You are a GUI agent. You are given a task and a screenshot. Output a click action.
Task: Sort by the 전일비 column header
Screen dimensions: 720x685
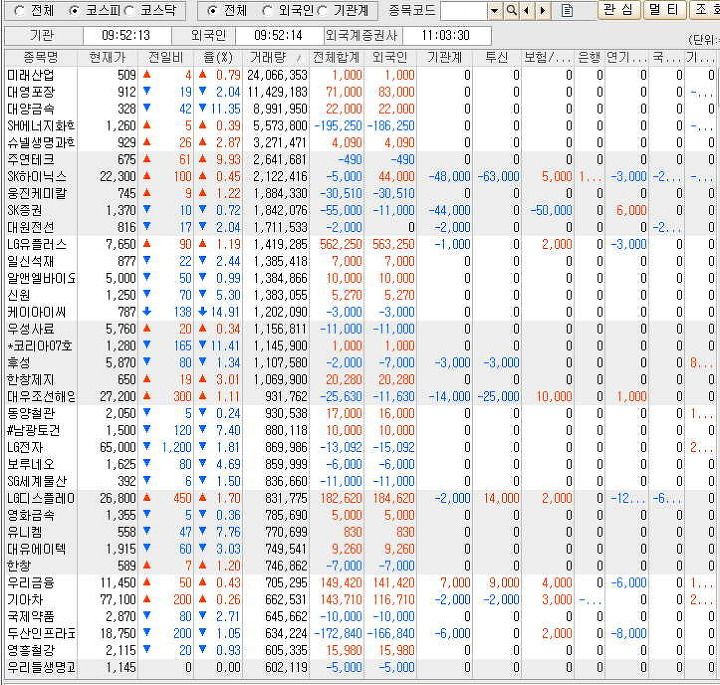[165, 57]
